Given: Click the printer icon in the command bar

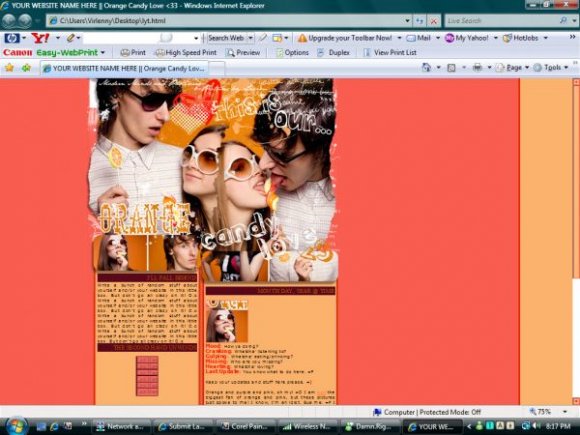Looking at the screenshot, I should point(478,67).
